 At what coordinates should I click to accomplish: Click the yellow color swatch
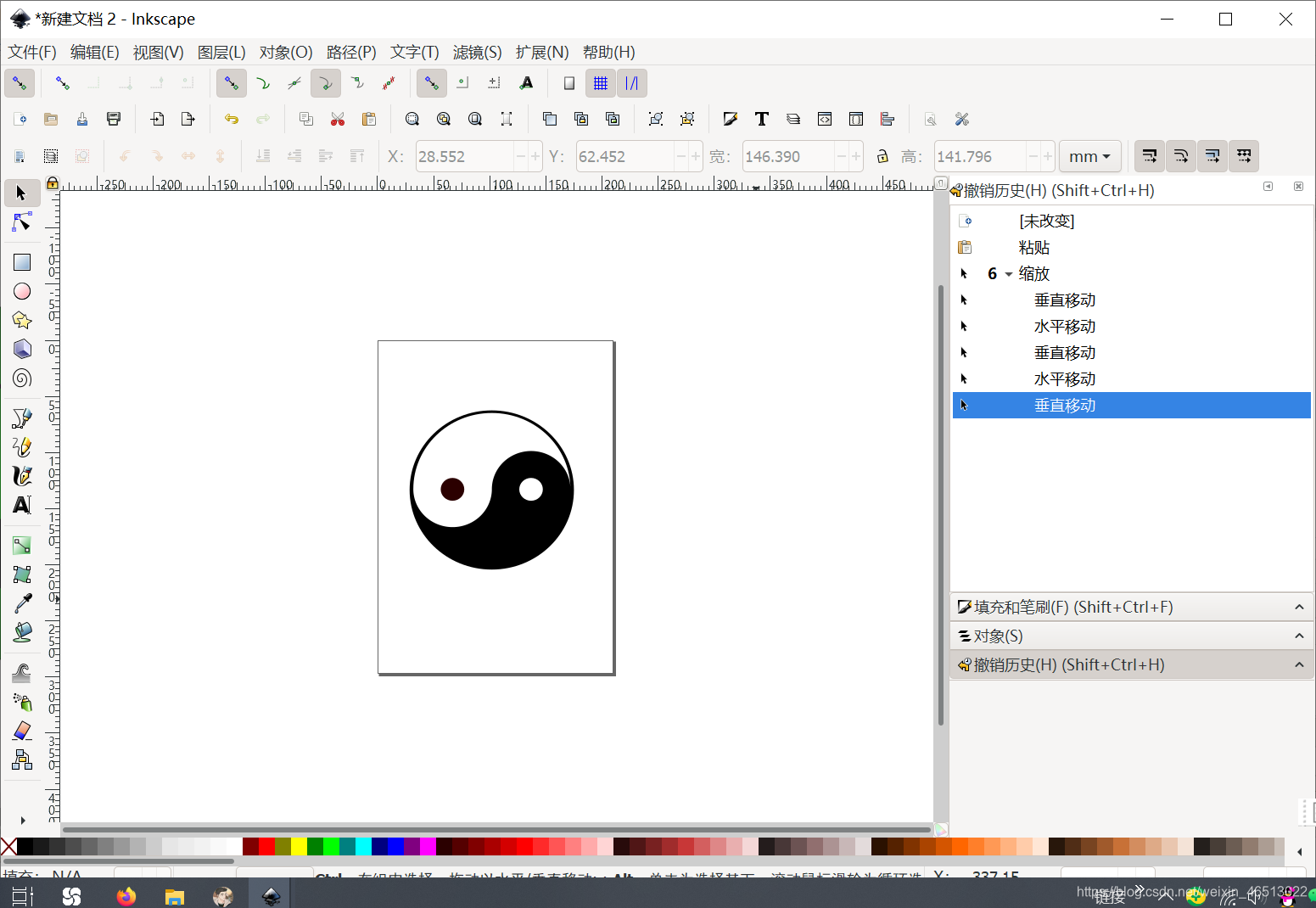point(299,846)
